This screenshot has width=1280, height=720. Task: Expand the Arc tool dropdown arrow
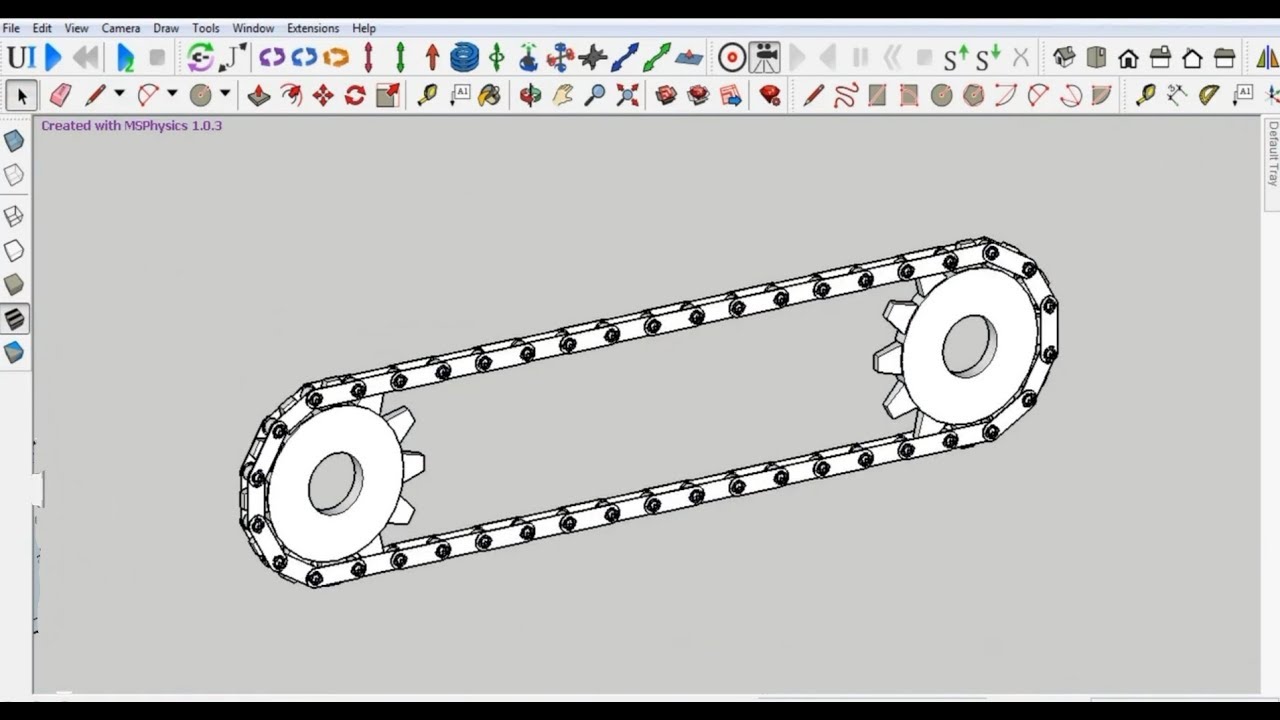point(172,94)
